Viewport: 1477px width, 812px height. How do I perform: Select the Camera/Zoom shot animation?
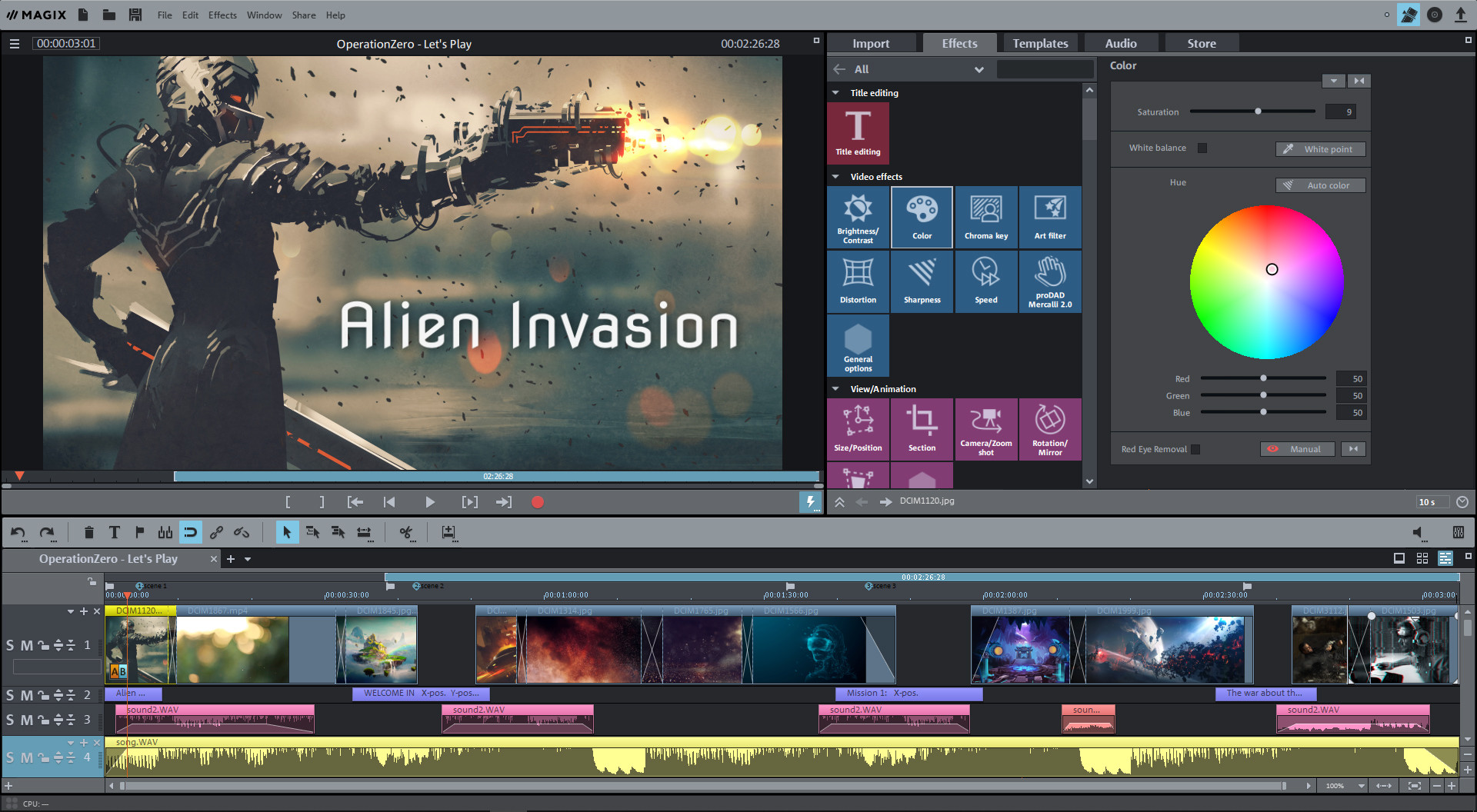[x=985, y=428]
